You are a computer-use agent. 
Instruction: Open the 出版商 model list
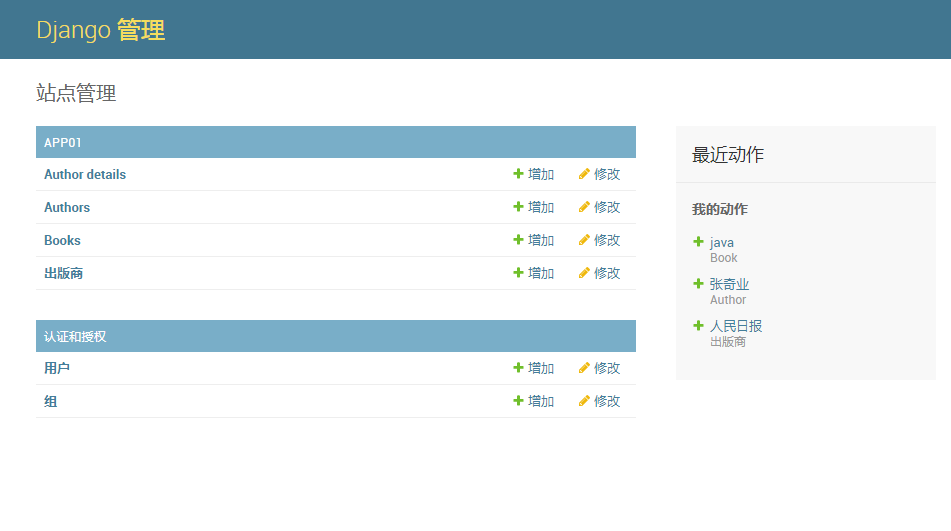click(63, 273)
